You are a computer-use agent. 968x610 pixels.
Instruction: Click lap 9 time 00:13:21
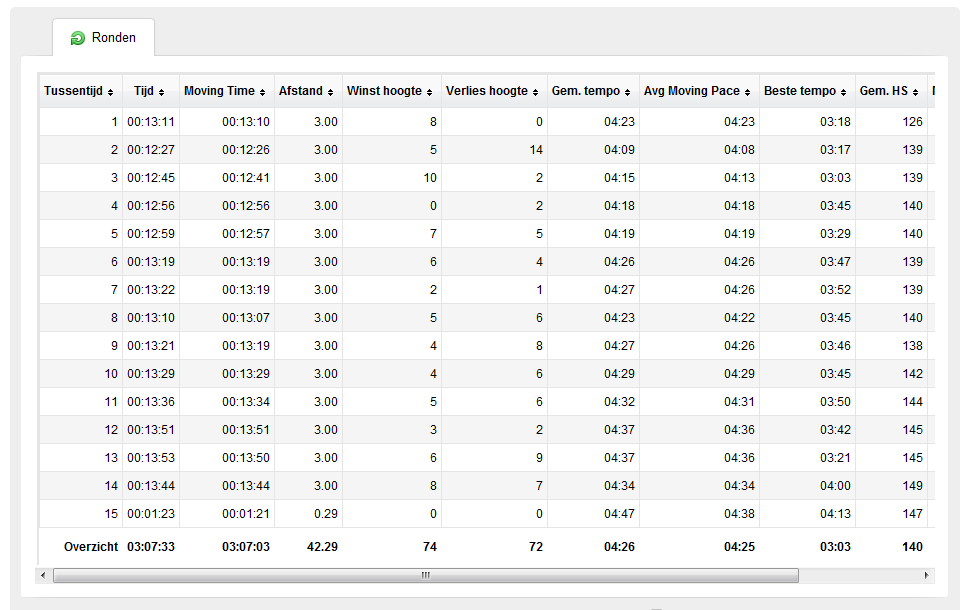(x=151, y=346)
